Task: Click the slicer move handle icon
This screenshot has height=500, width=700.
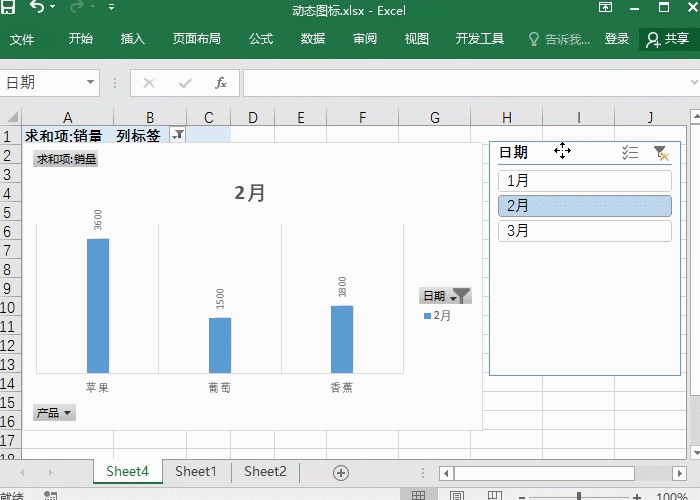Action: point(562,151)
